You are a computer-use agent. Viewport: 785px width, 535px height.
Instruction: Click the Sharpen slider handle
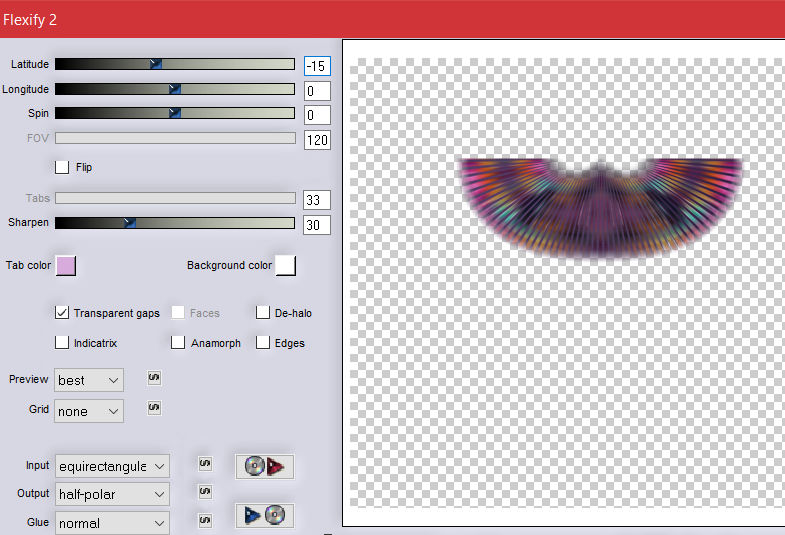(x=130, y=223)
